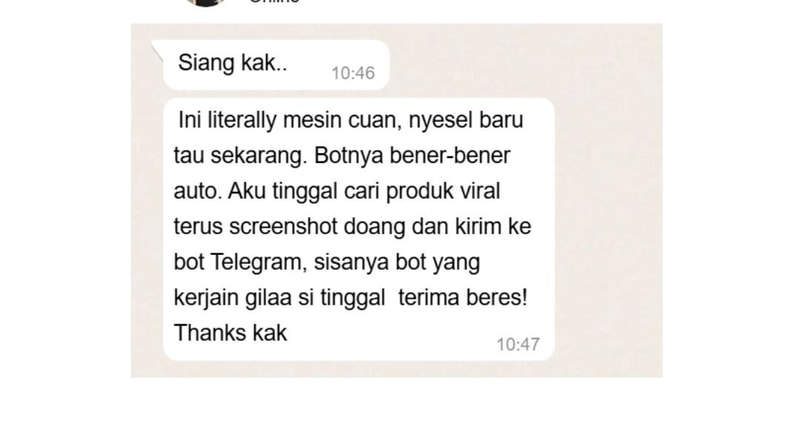Click the words "produk viral"
Image resolution: width=800 pixels, height=424 pixels.
coord(442,191)
